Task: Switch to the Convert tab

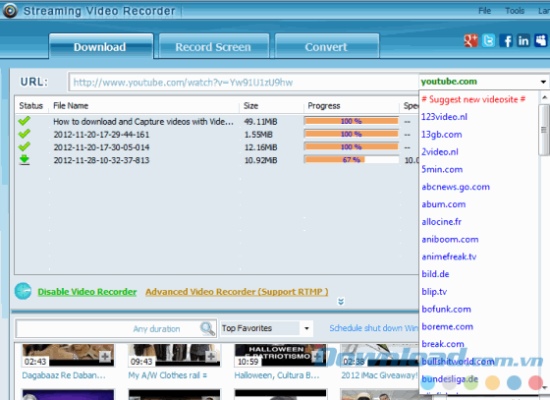Action: tap(327, 47)
